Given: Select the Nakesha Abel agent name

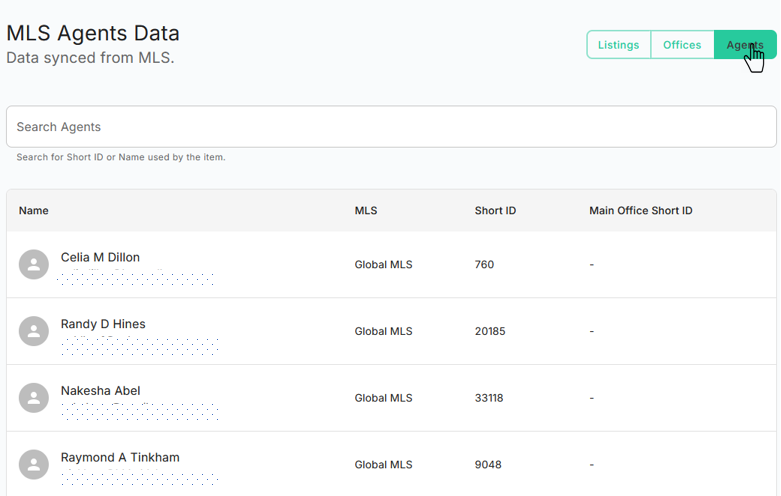Looking at the screenshot, I should click(100, 391).
